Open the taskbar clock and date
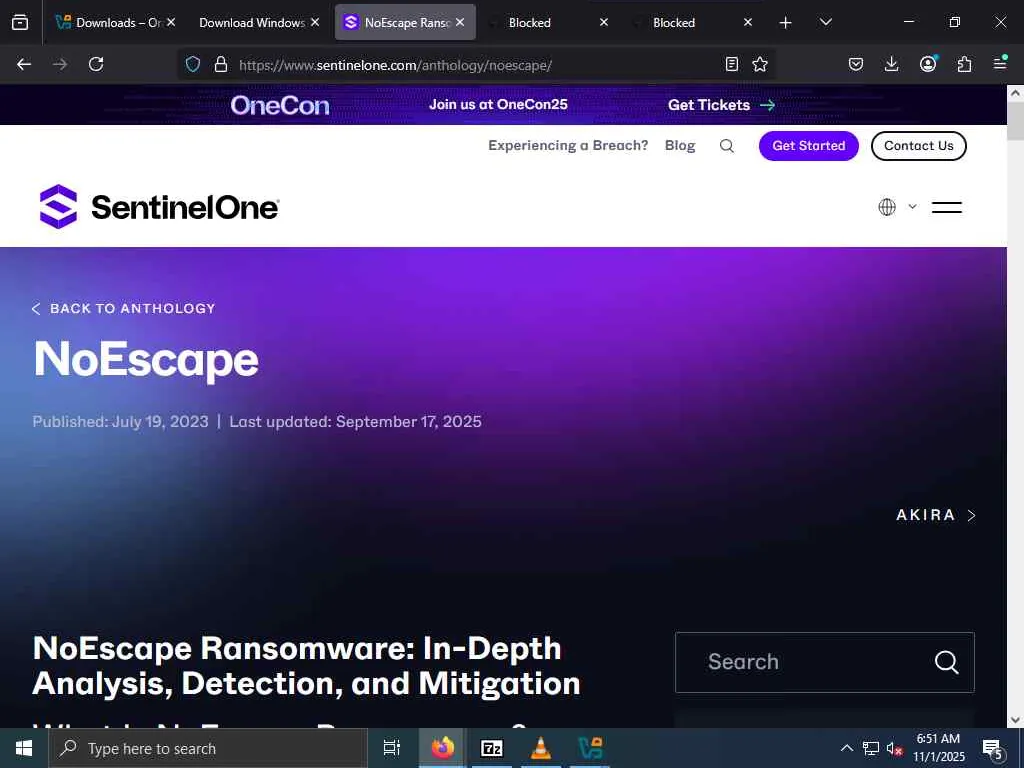 938,748
